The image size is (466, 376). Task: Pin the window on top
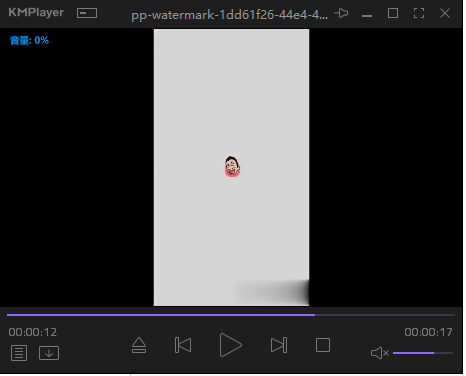[341, 13]
